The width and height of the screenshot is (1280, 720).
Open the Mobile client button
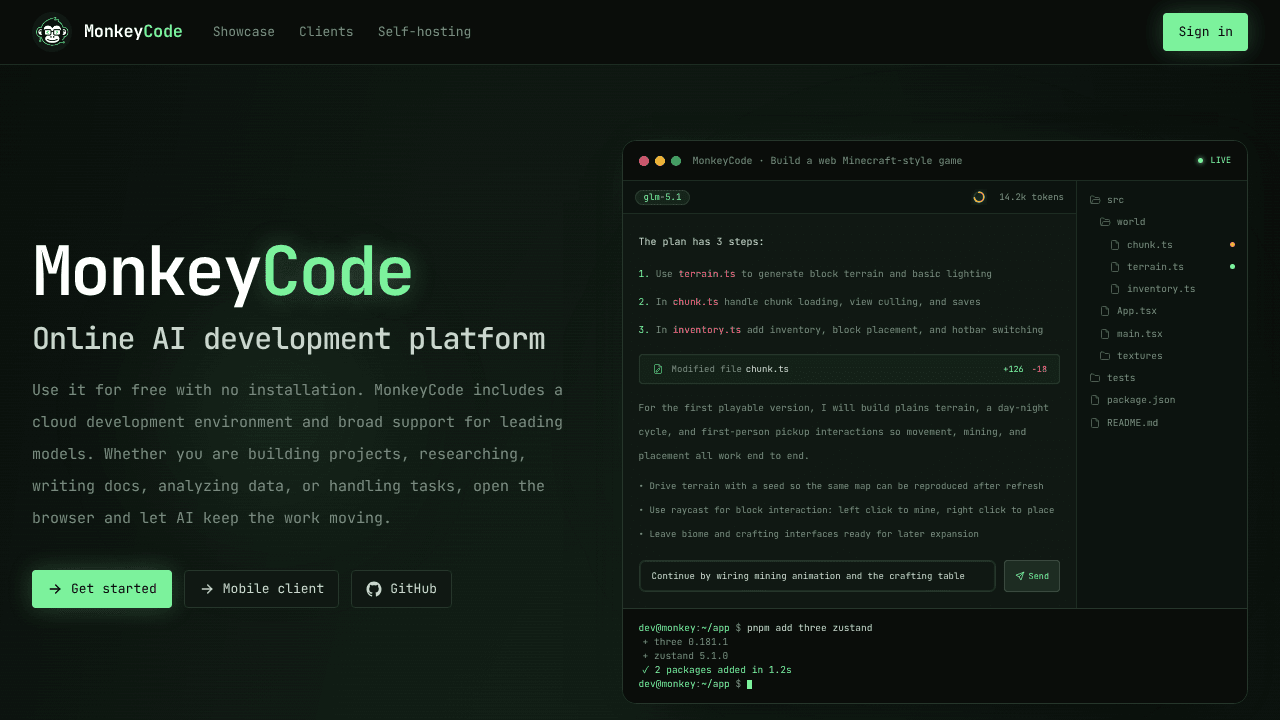261,589
